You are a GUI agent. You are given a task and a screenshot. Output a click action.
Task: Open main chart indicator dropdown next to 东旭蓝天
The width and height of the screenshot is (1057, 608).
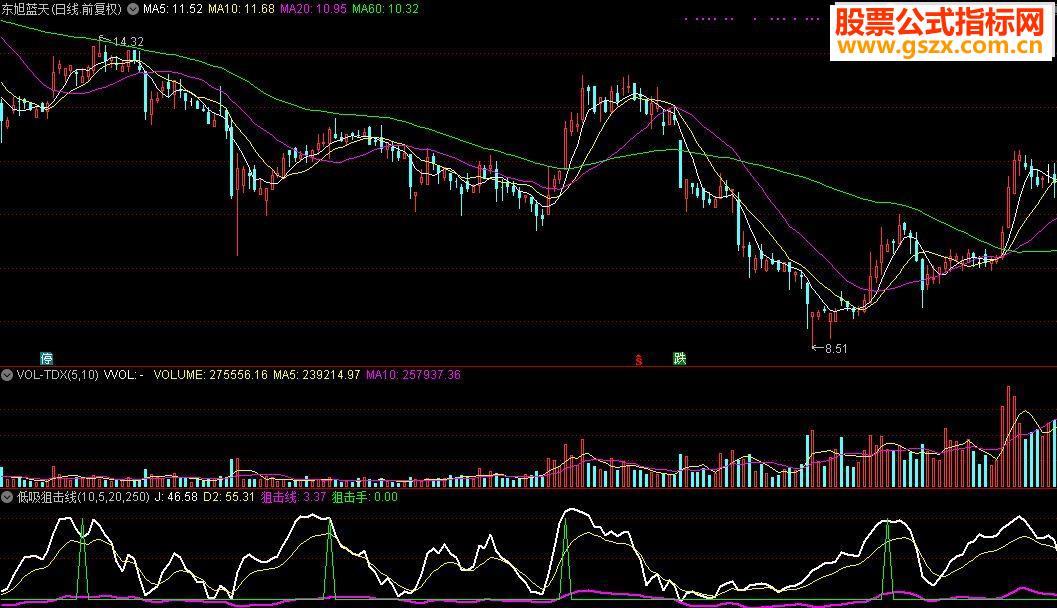pos(133,9)
